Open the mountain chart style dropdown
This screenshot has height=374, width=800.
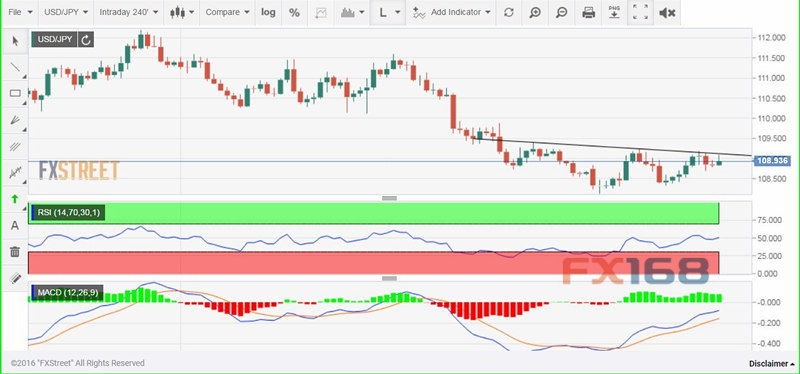coord(352,12)
